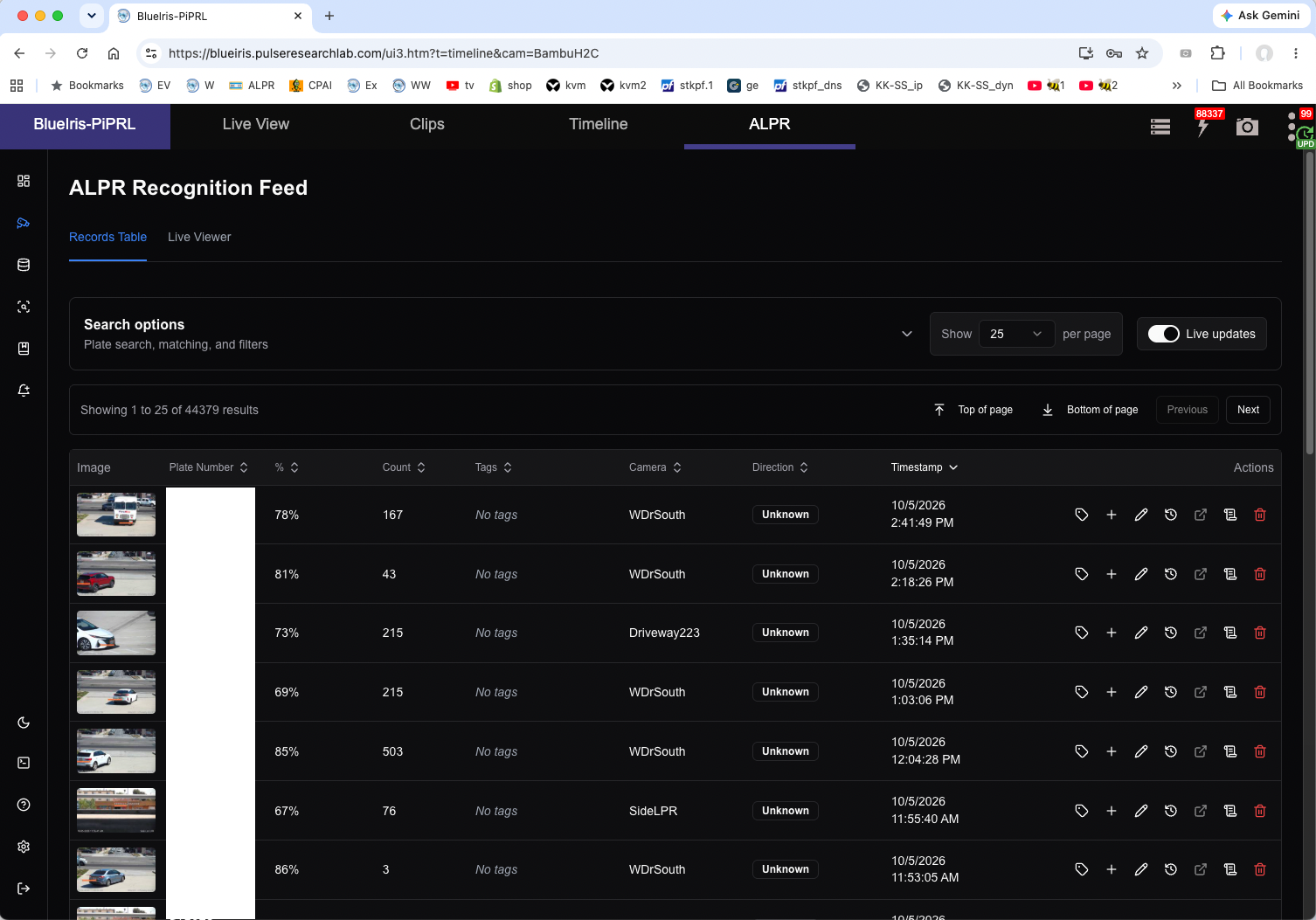This screenshot has width=1316, height=920.
Task: Select the Live Viewer sub-tab
Action: coord(199,237)
